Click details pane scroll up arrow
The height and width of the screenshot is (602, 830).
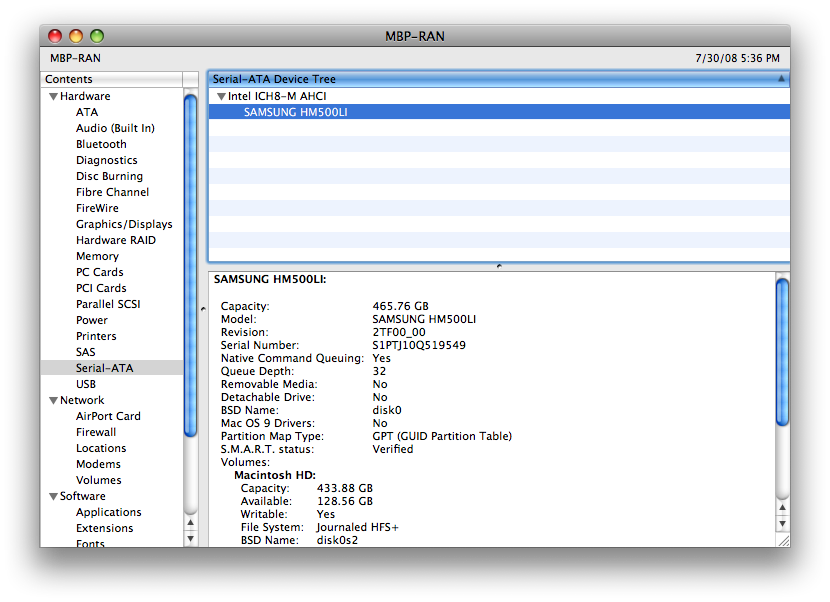pyautogui.click(x=782, y=508)
